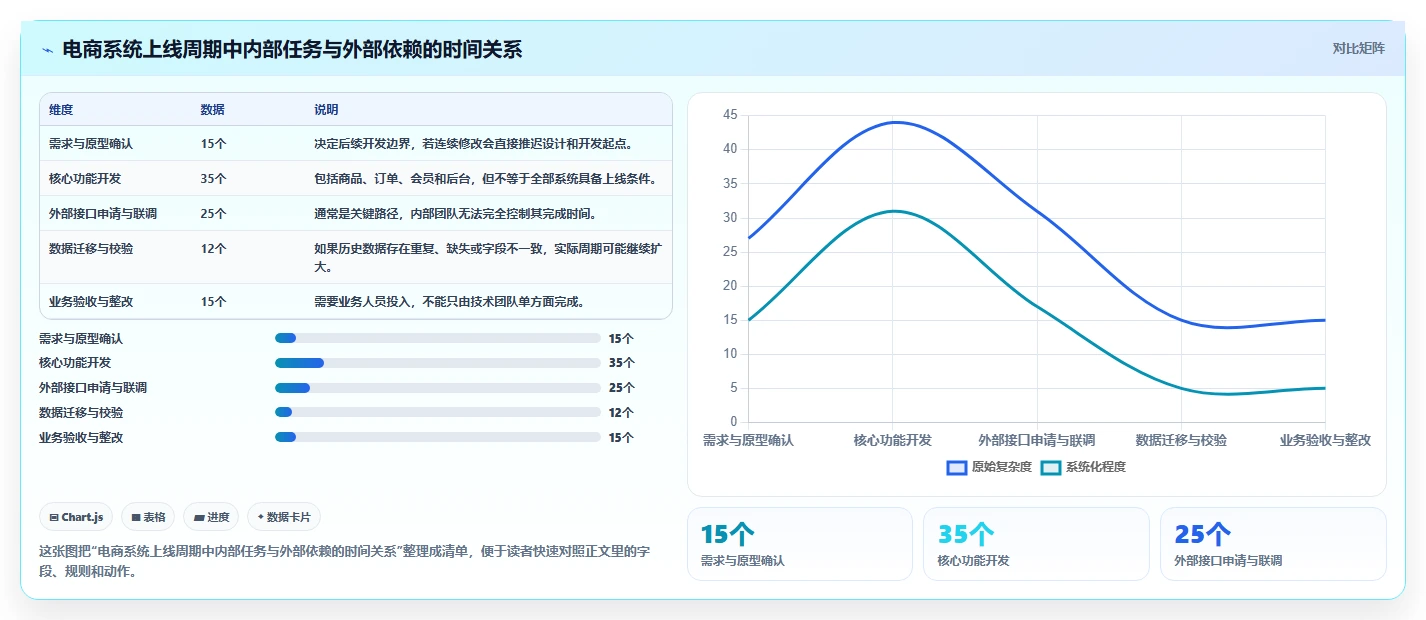Click the 35个 value next to its progress bar
This screenshot has height=620, width=1426.
point(621,363)
